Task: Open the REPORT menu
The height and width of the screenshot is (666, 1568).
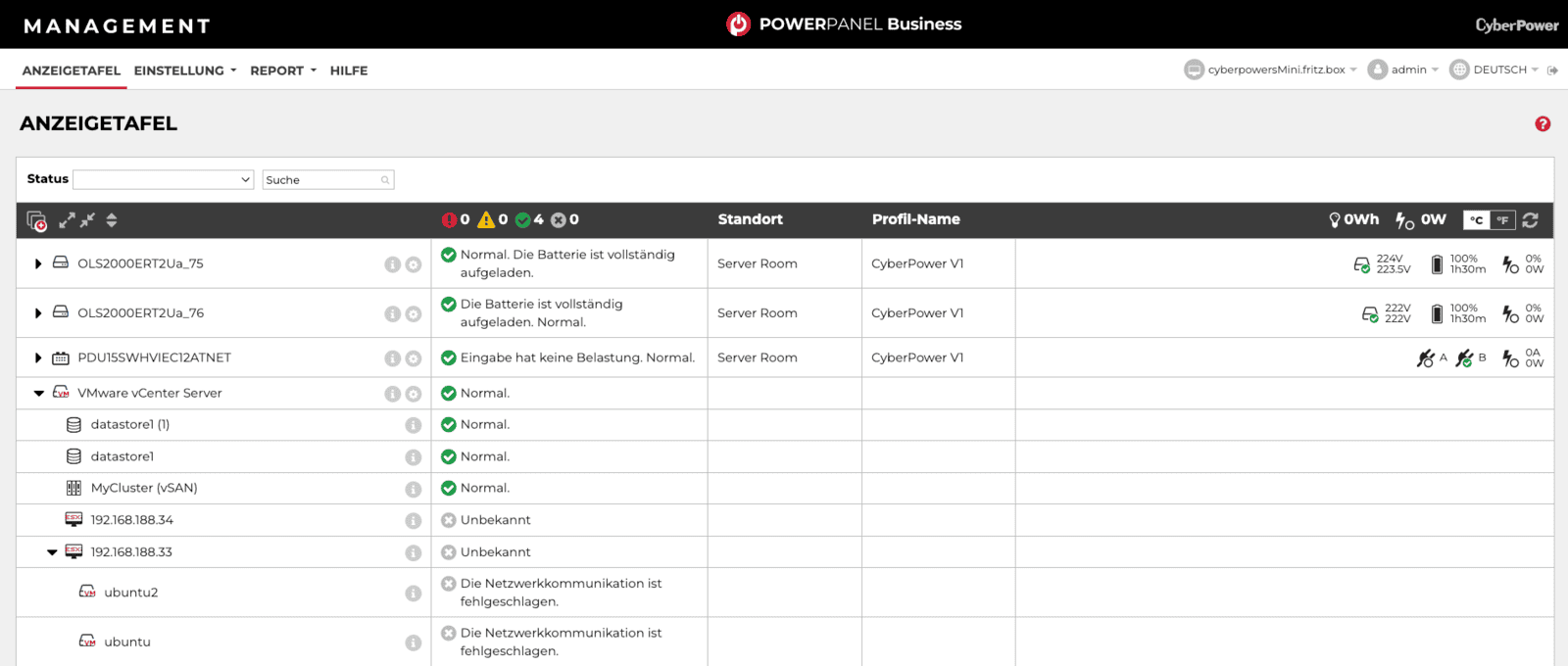Action: pos(283,71)
